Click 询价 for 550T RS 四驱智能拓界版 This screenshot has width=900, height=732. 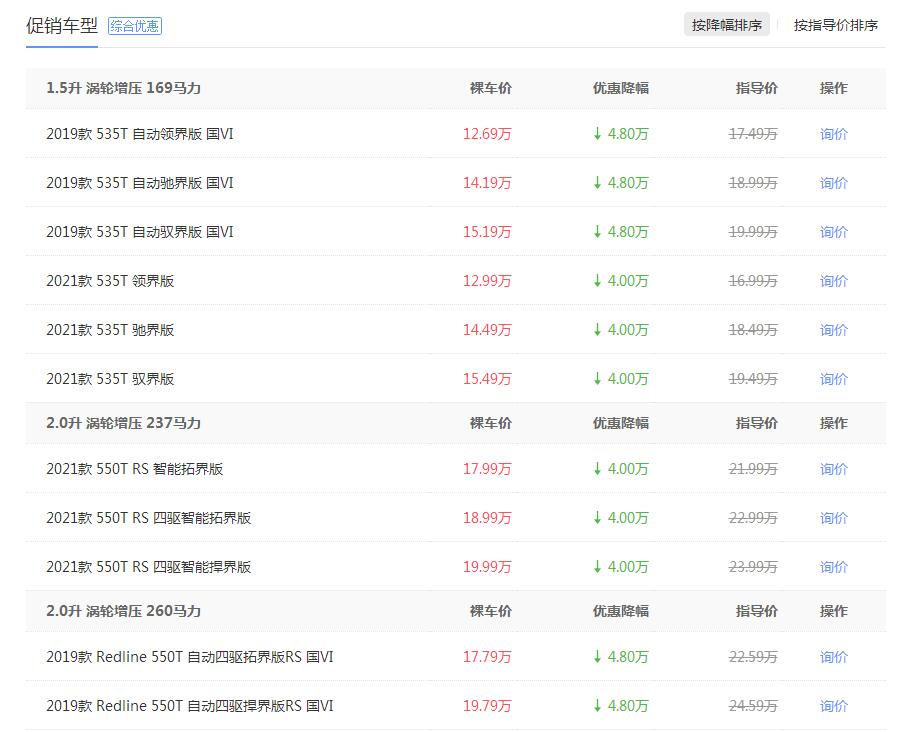pos(833,518)
